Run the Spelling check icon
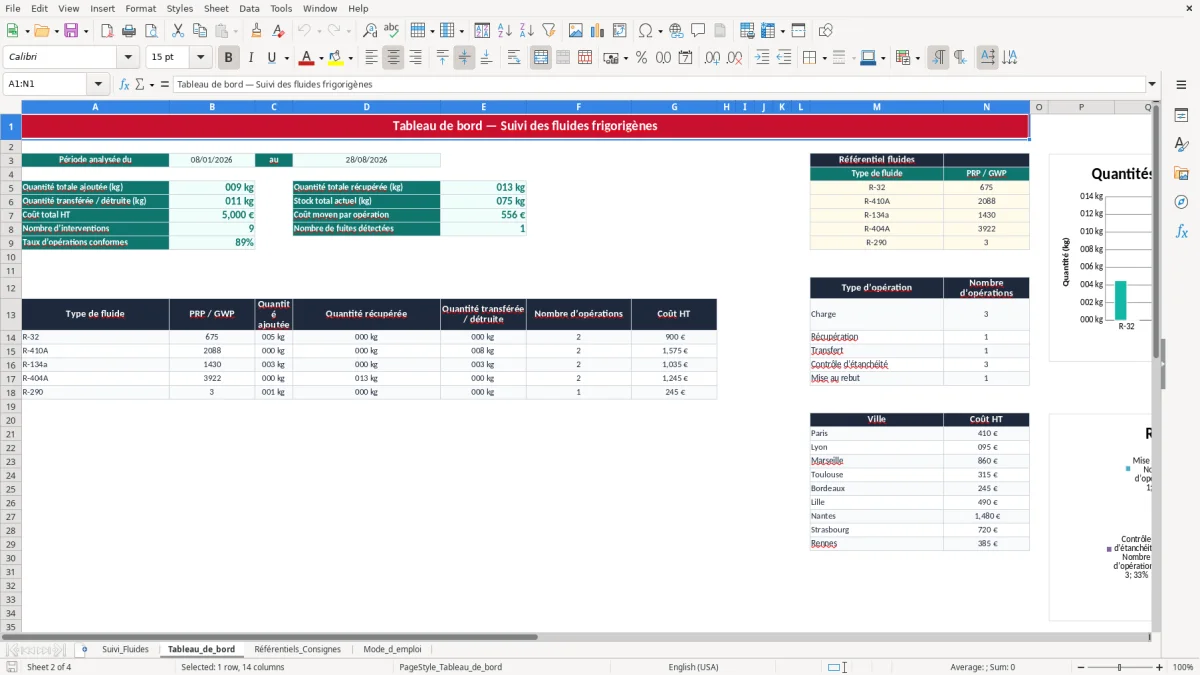 point(391,31)
